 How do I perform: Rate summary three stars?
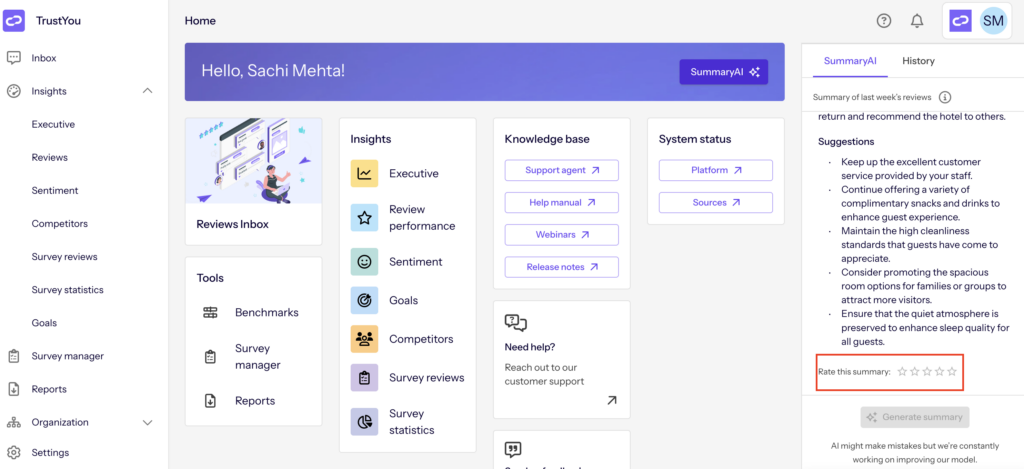[x=927, y=372]
